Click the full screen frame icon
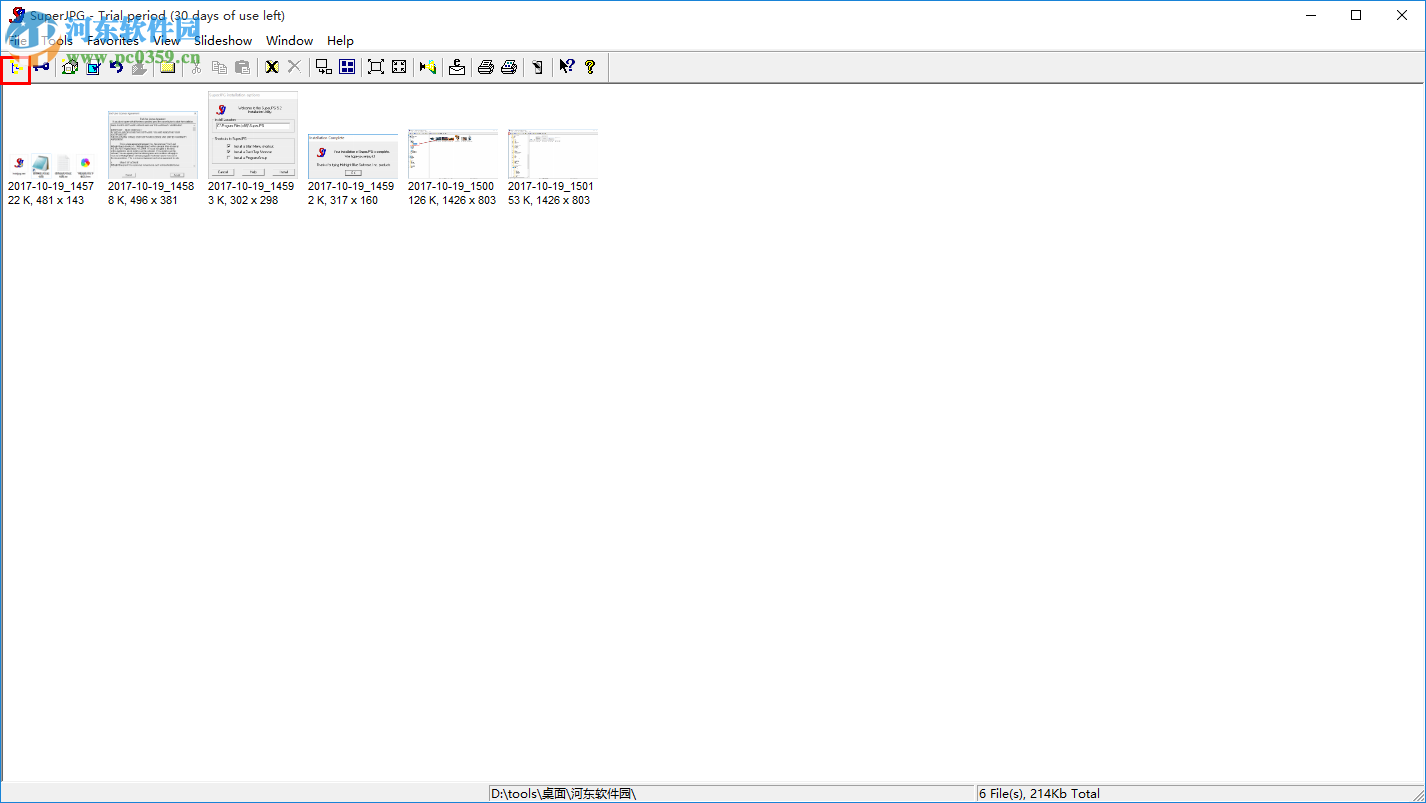Screen dimensions: 1426x803 tap(375, 67)
